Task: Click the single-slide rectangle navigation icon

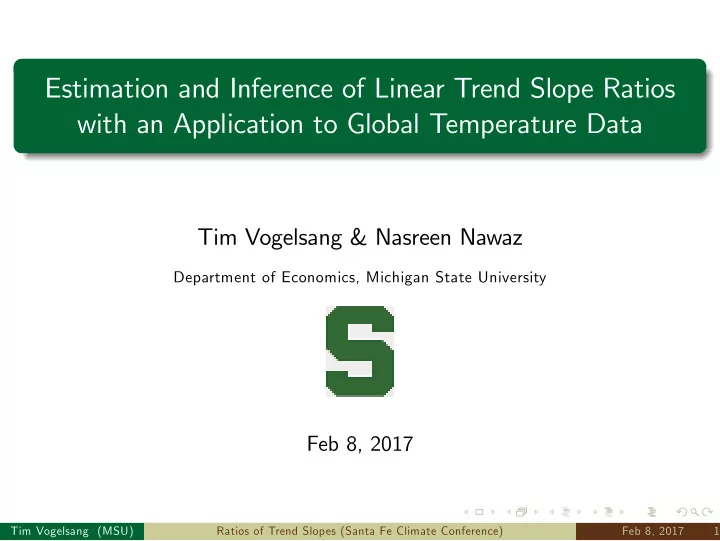Action: pyautogui.click(x=479, y=512)
